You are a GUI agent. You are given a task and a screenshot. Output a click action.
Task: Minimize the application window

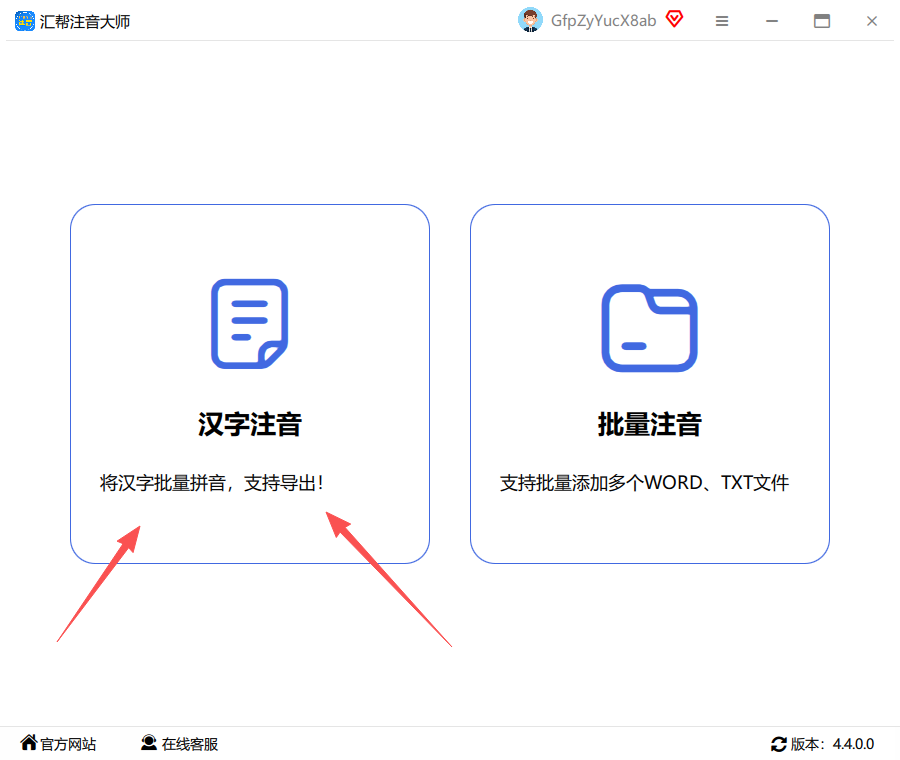(772, 21)
